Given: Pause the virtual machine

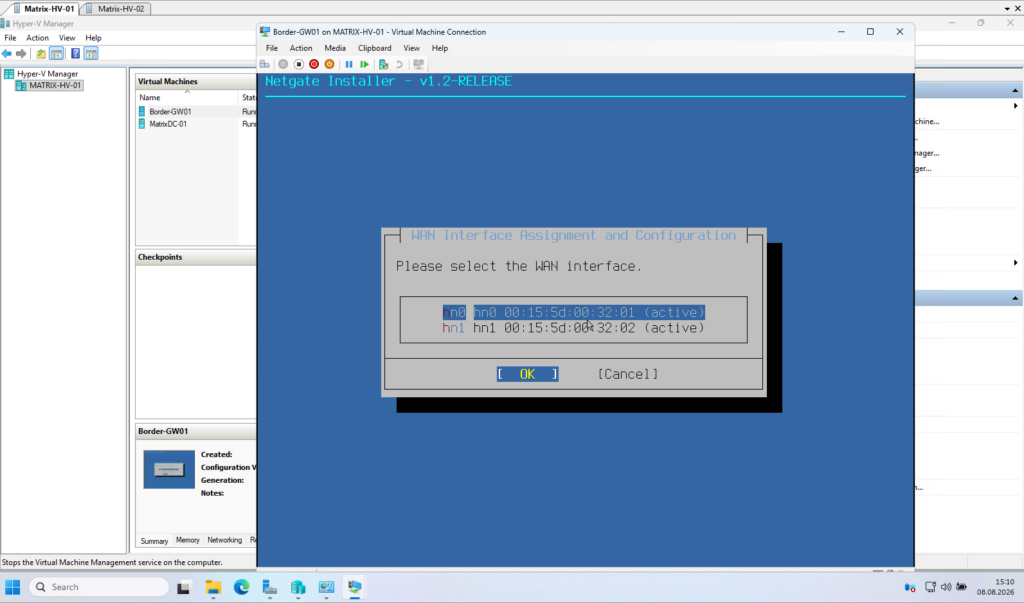Looking at the screenshot, I should coord(349,64).
